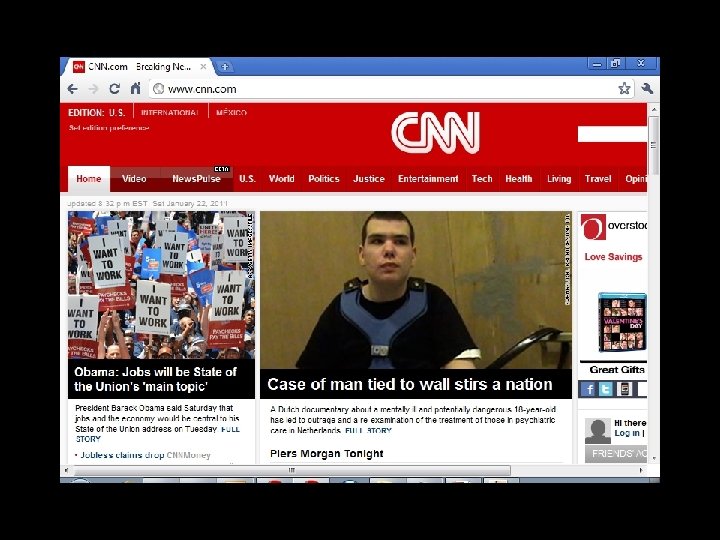The width and height of the screenshot is (720, 540).
Task: Click the horizontal scrollbar thumb
Action: (x=292, y=470)
